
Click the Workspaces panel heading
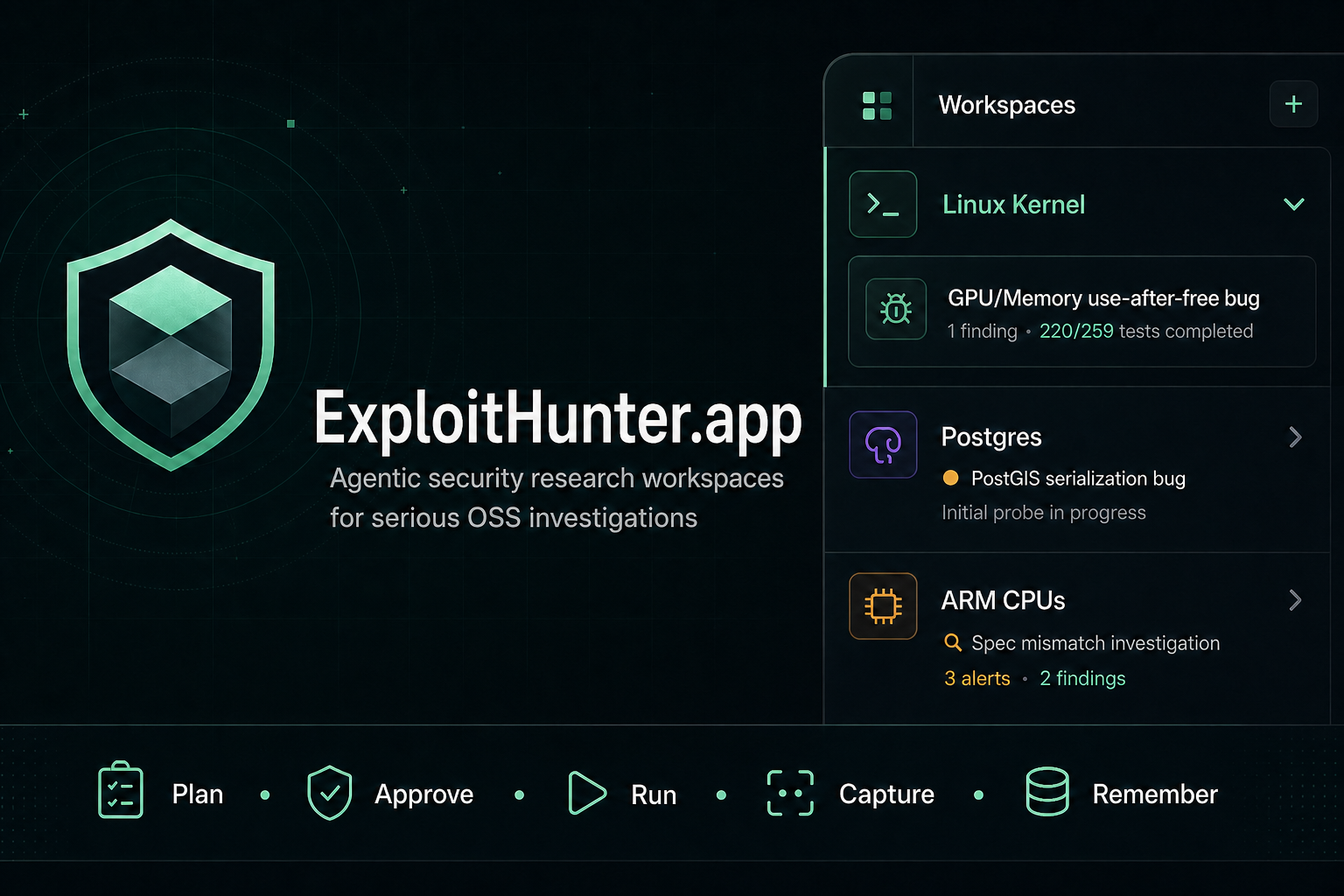[1007, 105]
